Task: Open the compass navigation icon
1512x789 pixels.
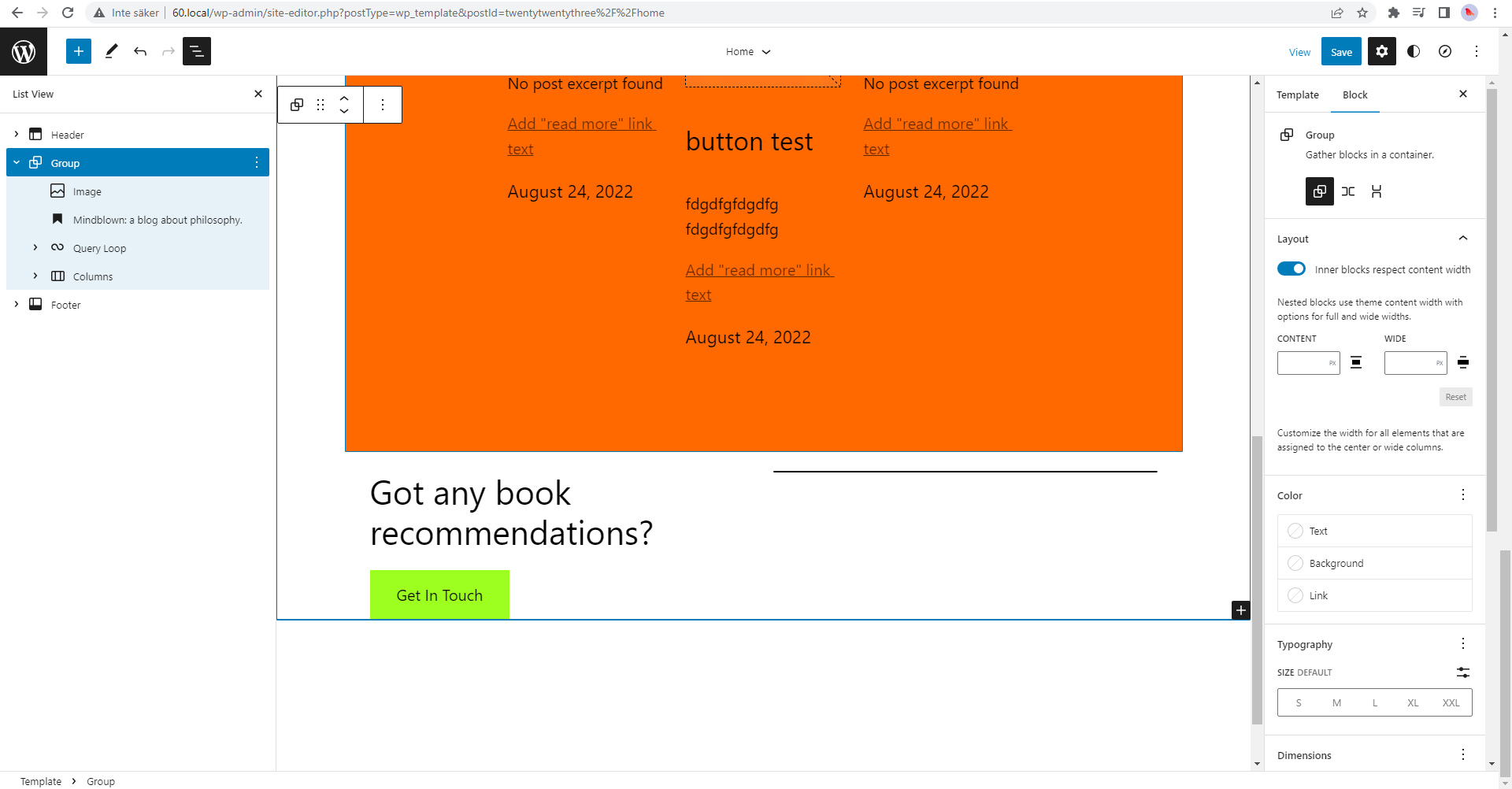Action: pos(1445,51)
